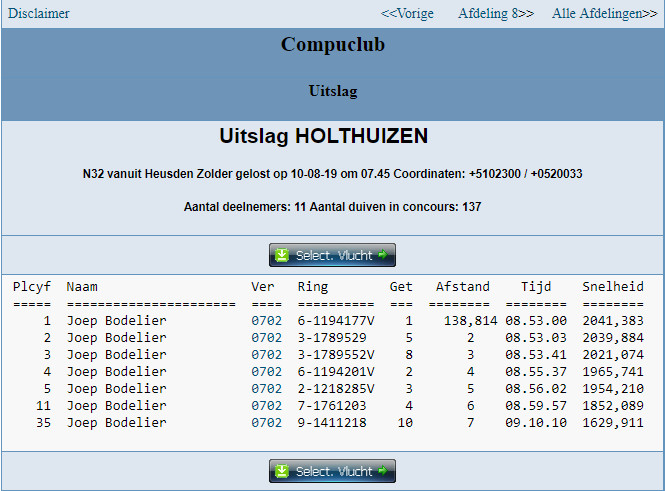Open club 0702 link for ring 2-1218285V
Image resolution: width=665 pixels, height=491 pixels.
[x=266, y=388]
